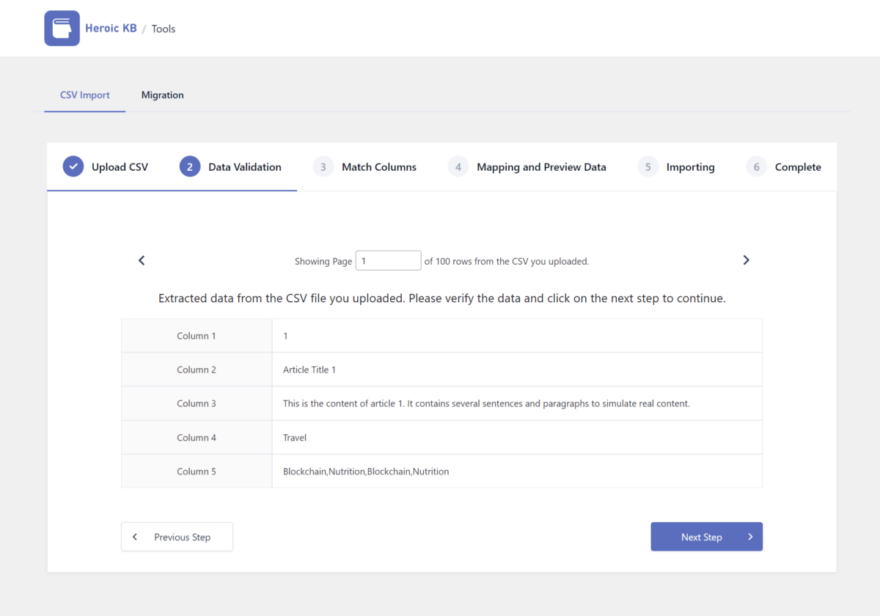Click the step 3 circle for Match Columns
Viewport: 880px width, 616px height.
tap(325, 166)
